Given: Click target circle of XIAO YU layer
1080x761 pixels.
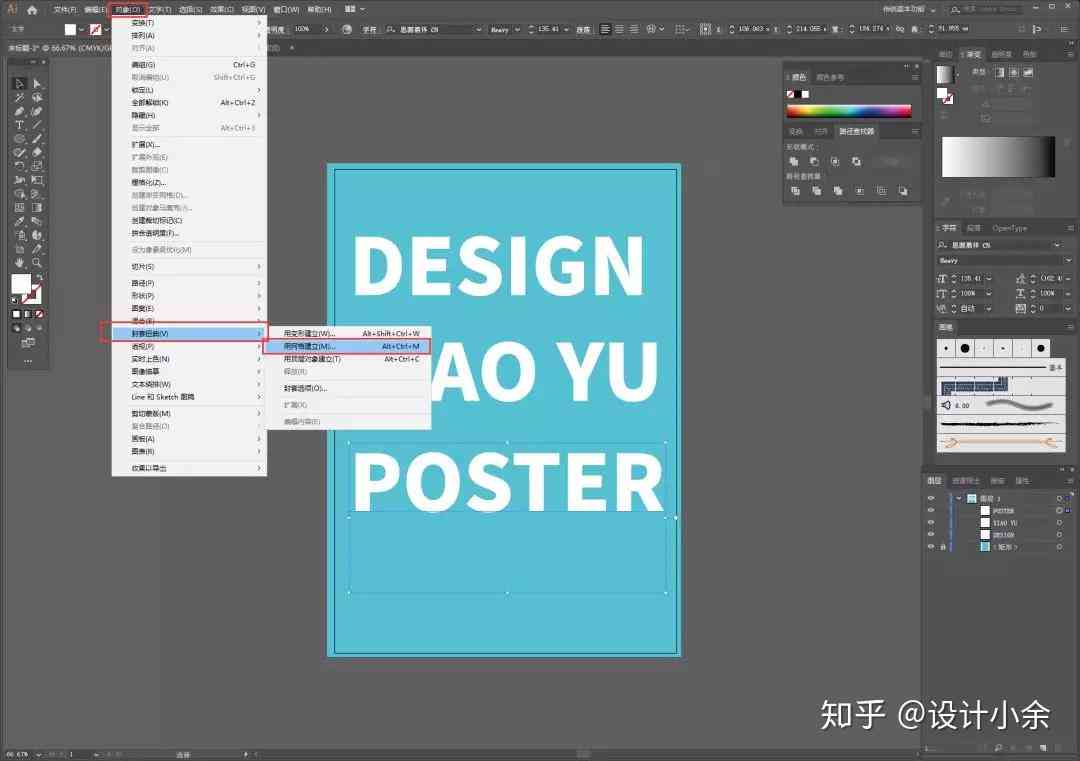Looking at the screenshot, I should pyautogui.click(x=1059, y=522).
